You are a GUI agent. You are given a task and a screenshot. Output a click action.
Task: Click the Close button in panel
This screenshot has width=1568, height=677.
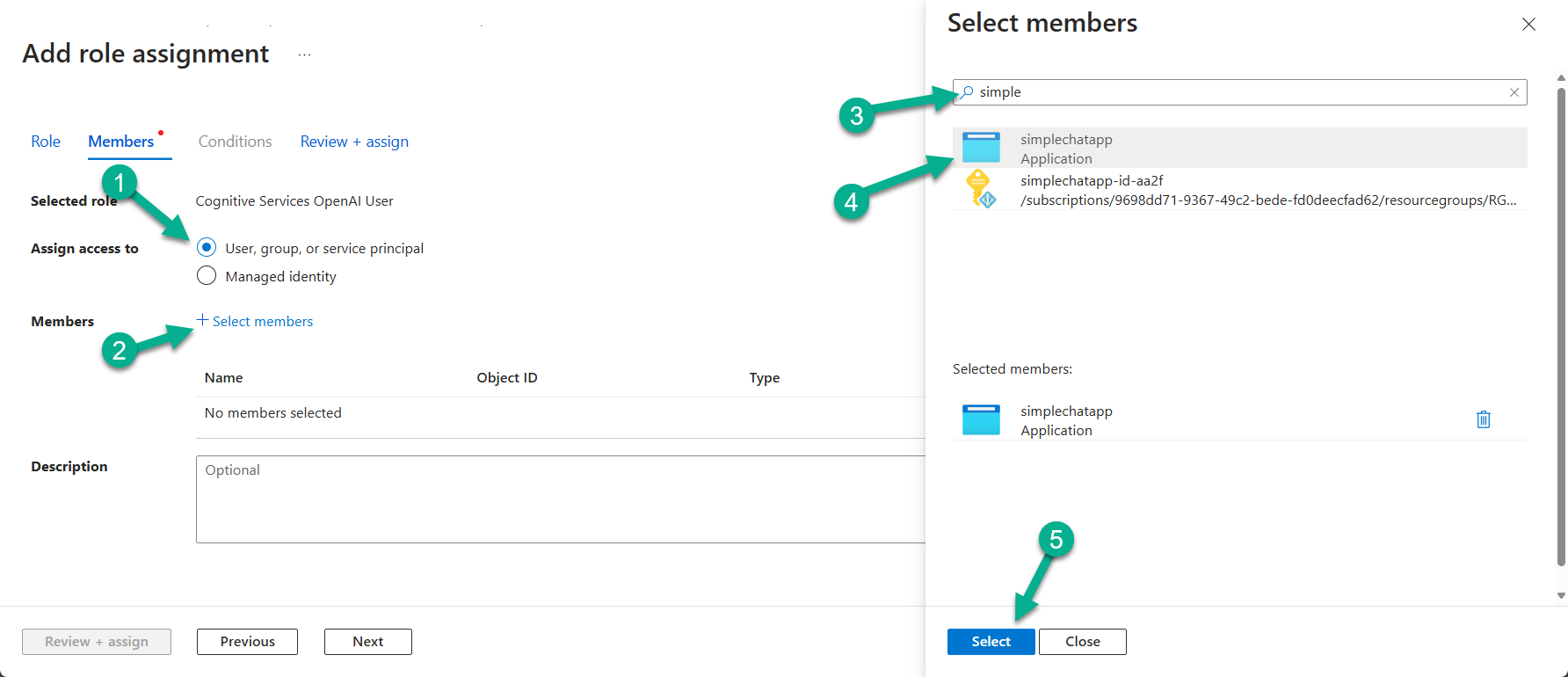tap(1082, 642)
